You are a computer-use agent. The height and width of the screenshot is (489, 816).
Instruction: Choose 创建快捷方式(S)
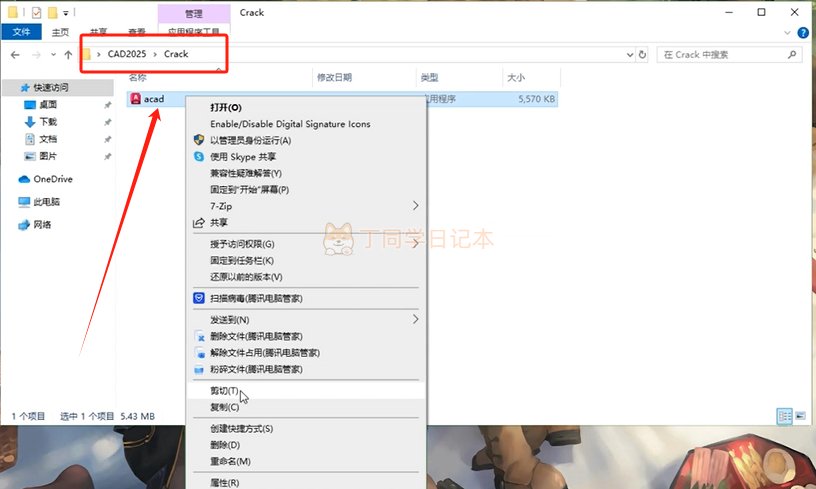click(x=307, y=429)
